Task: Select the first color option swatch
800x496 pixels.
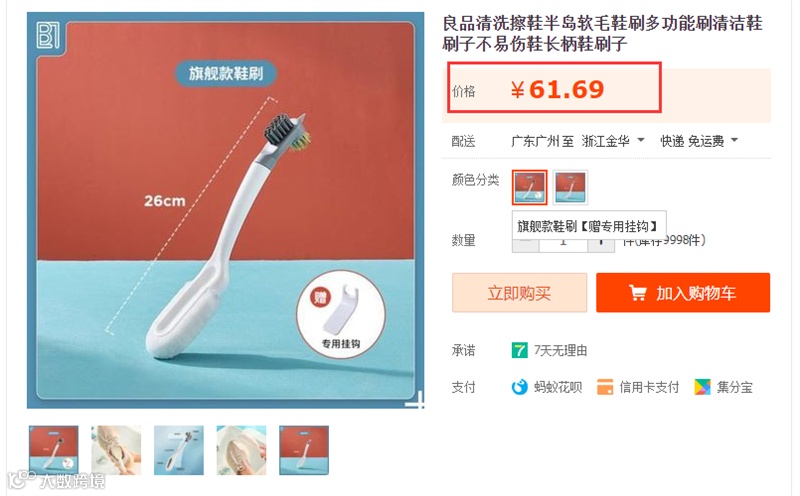Action: (x=529, y=187)
